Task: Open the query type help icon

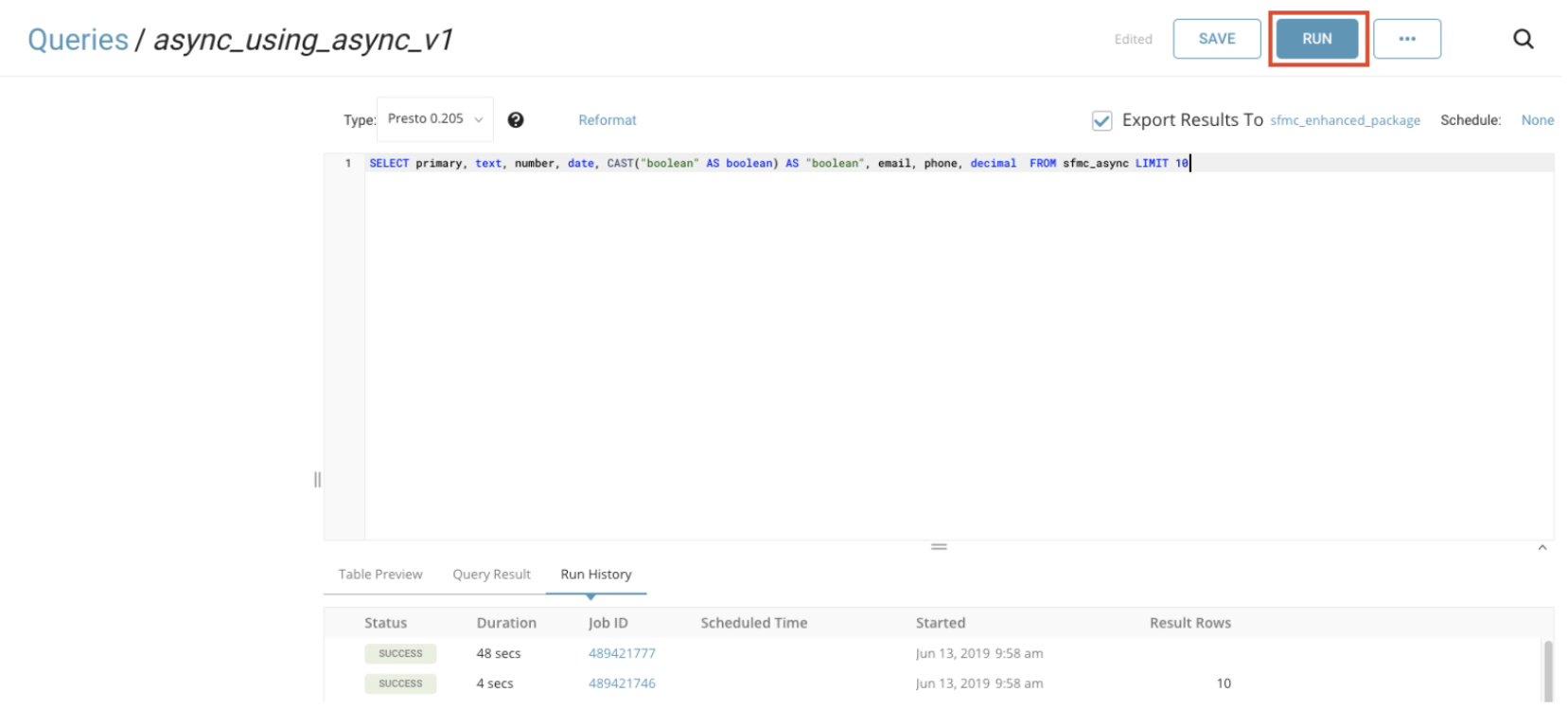Action: tap(516, 120)
